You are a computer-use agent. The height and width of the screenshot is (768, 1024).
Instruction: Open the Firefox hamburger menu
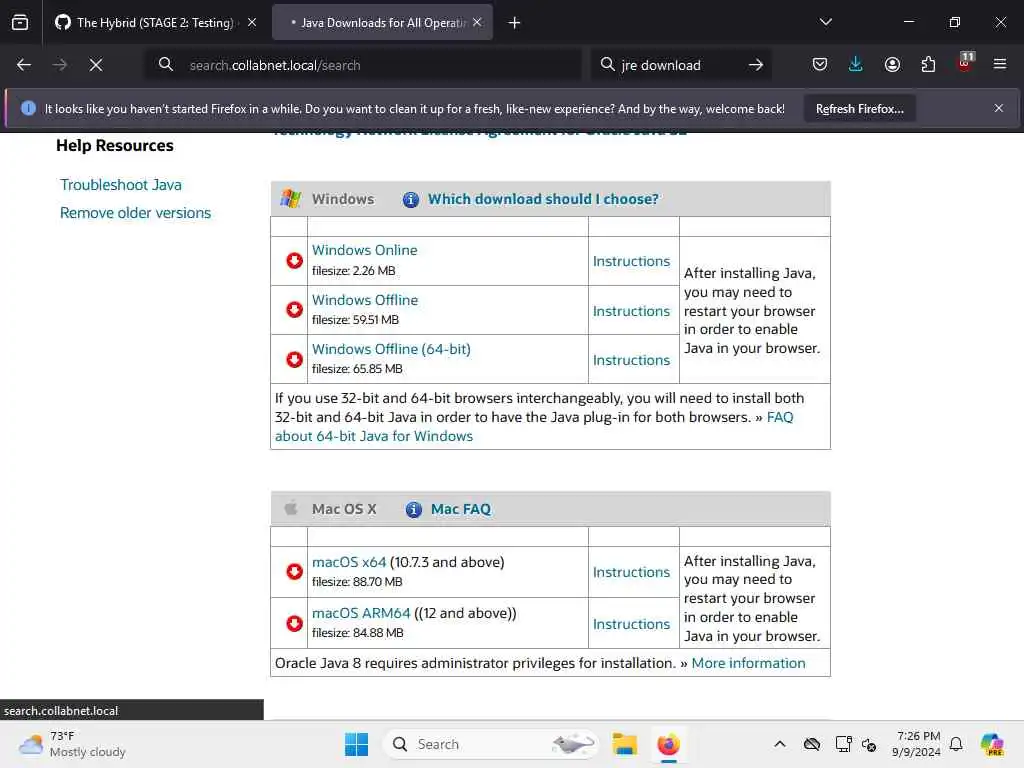click(x=1000, y=64)
